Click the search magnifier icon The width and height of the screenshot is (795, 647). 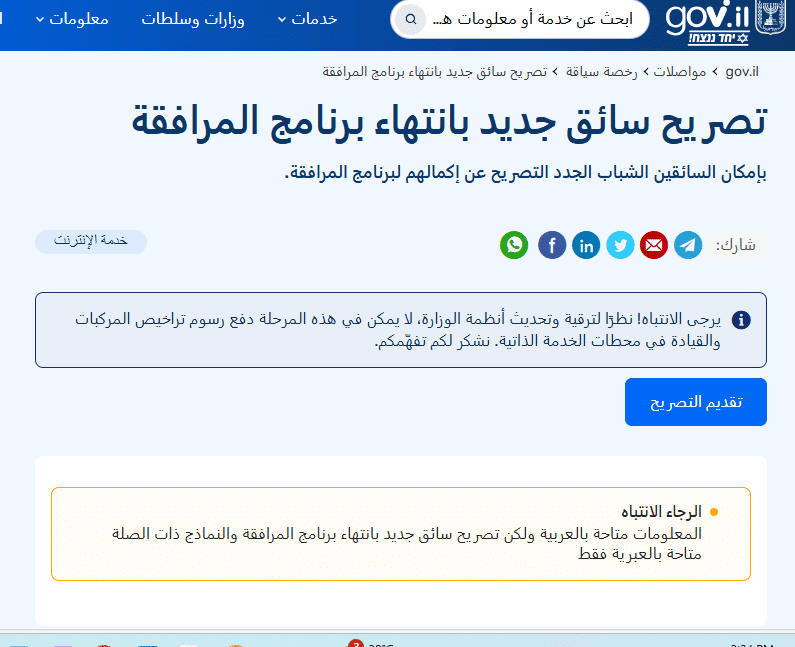coord(410,19)
